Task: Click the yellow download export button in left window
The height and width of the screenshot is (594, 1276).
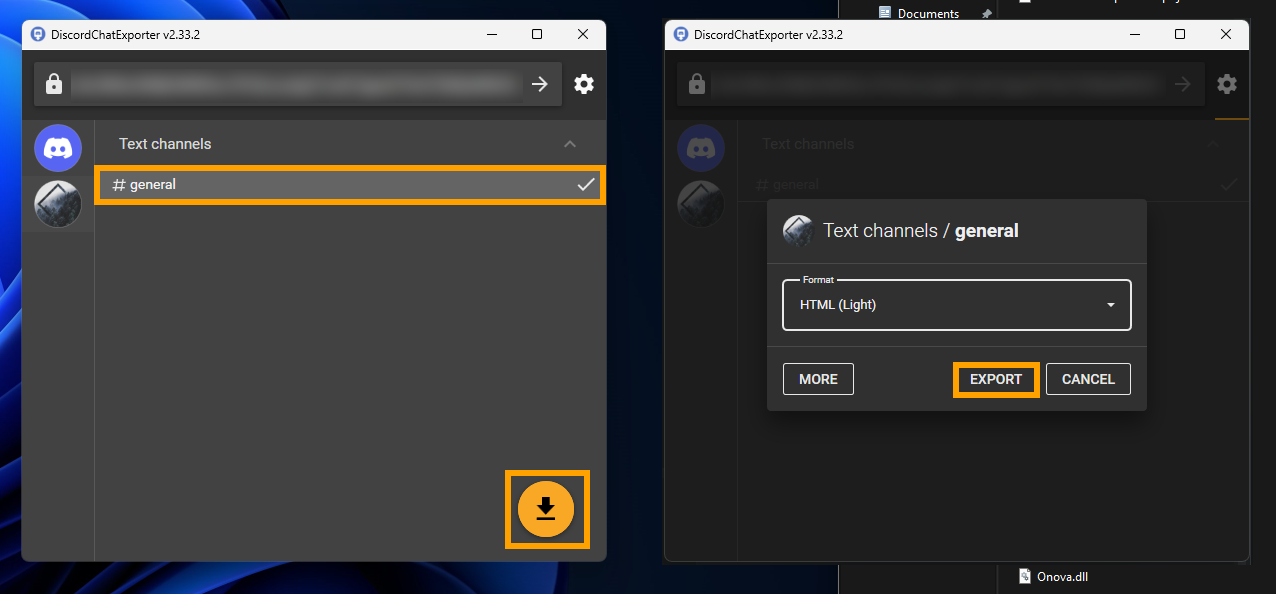Action: pyautogui.click(x=546, y=509)
